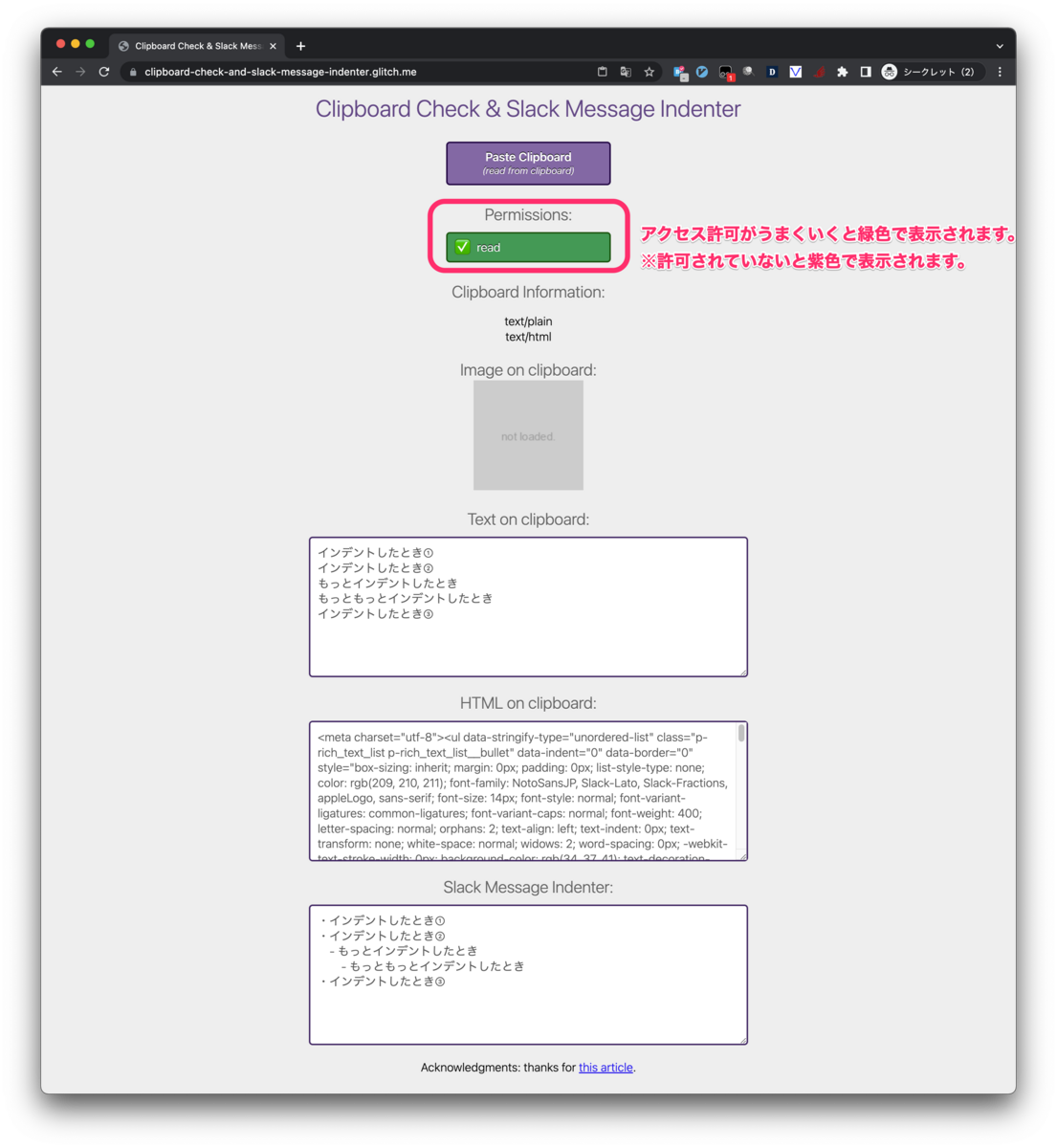This screenshot has width=1057, height=1148.
Task: Click inside the Slack Message Indenter textarea
Action: (x=528, y=975)
